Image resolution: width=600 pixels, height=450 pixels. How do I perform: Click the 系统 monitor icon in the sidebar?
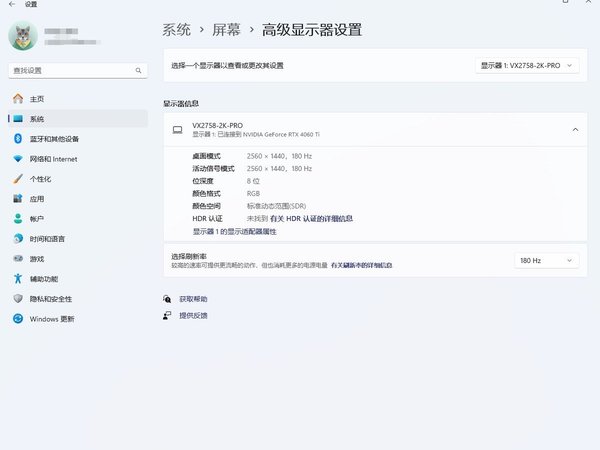18,119
